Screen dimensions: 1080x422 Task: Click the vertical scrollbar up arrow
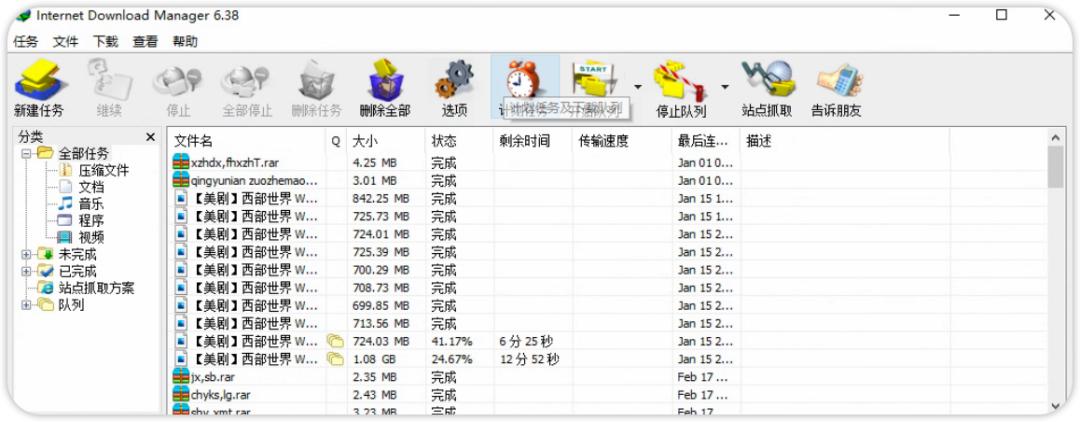[1055, 137]
